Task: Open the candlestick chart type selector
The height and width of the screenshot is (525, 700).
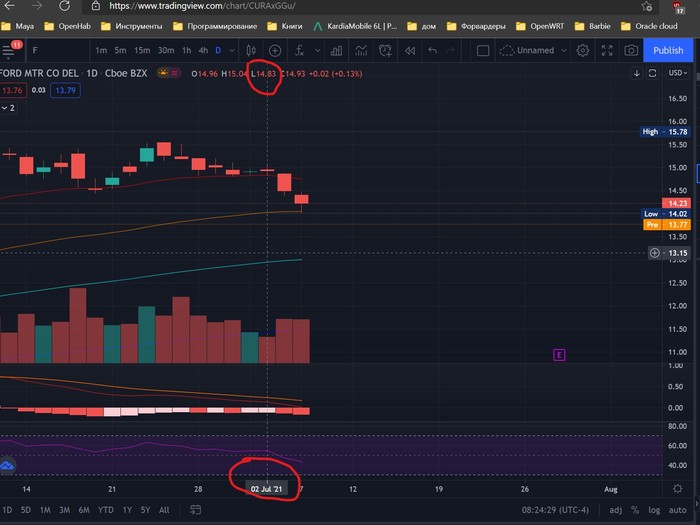Action: tap(251, 50)
